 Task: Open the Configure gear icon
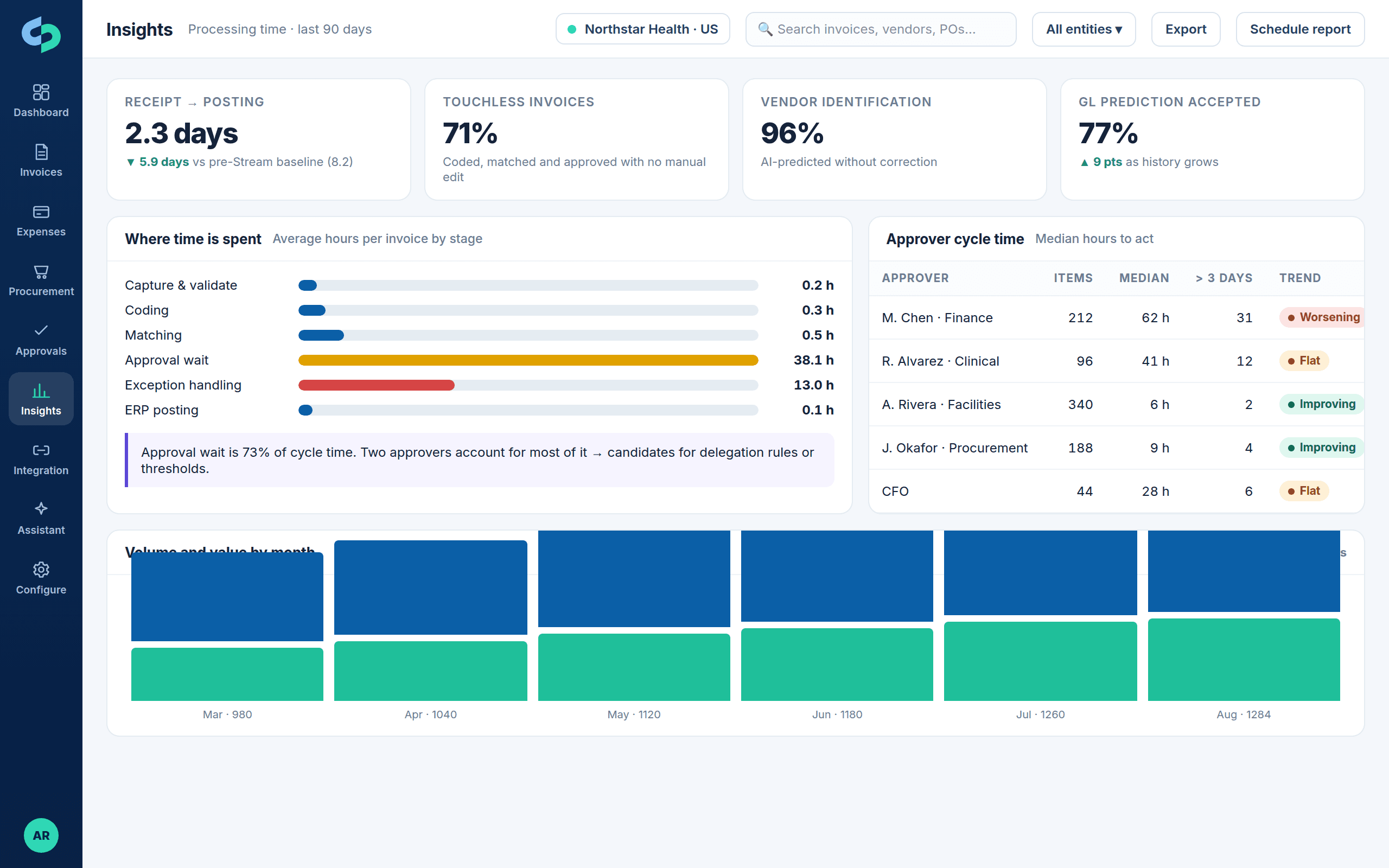[41, 570]
